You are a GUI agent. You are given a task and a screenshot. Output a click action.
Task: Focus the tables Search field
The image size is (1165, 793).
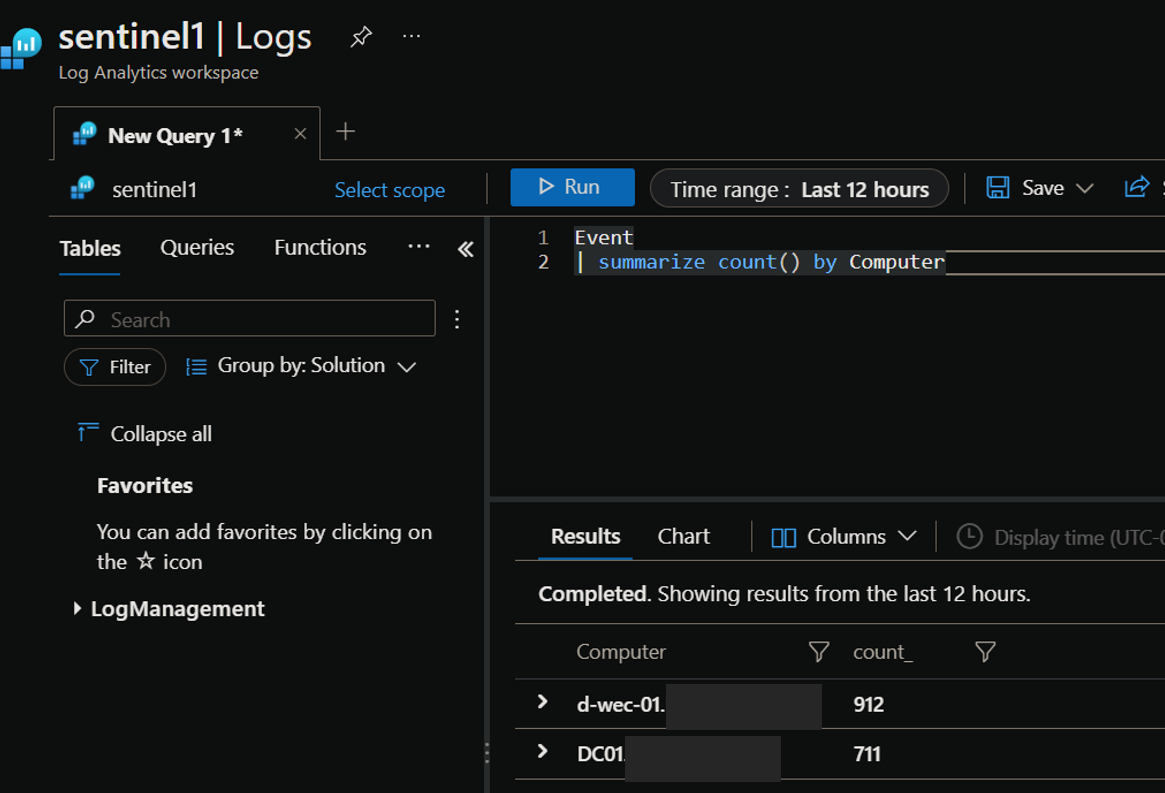[x=250, y=319]
